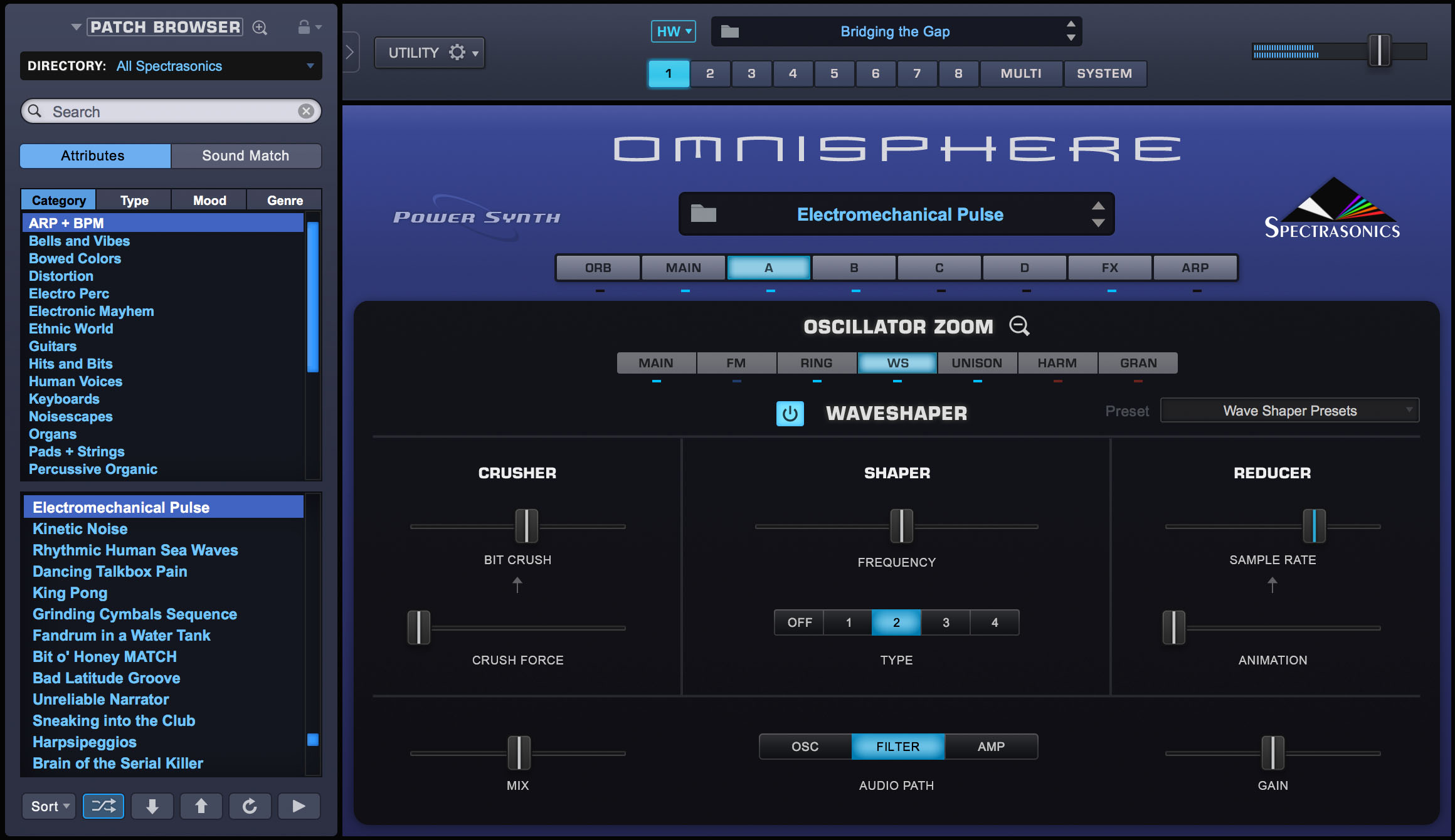The image size is (1455, 840).
Task: Open the FM oscillator zoom tab
Action: 736,363
